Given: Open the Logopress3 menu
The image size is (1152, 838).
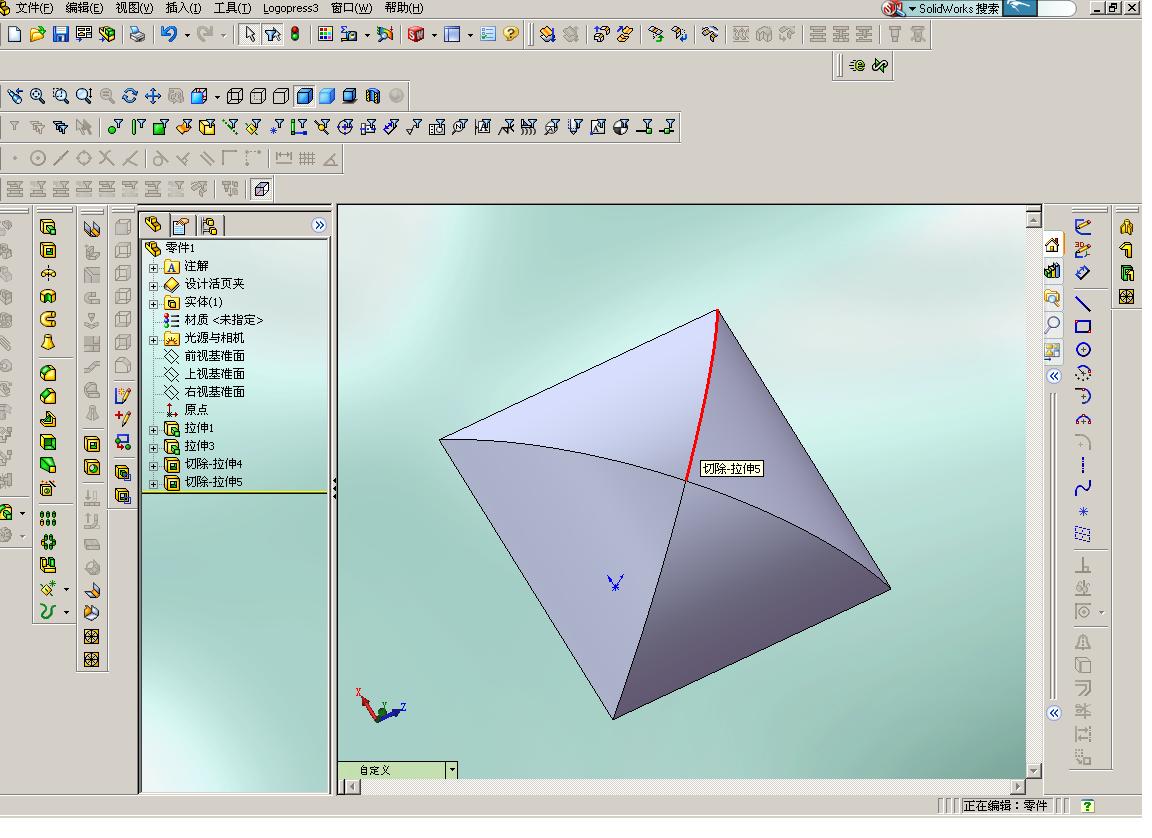Looking at the screenshot, I should [291, 8].
